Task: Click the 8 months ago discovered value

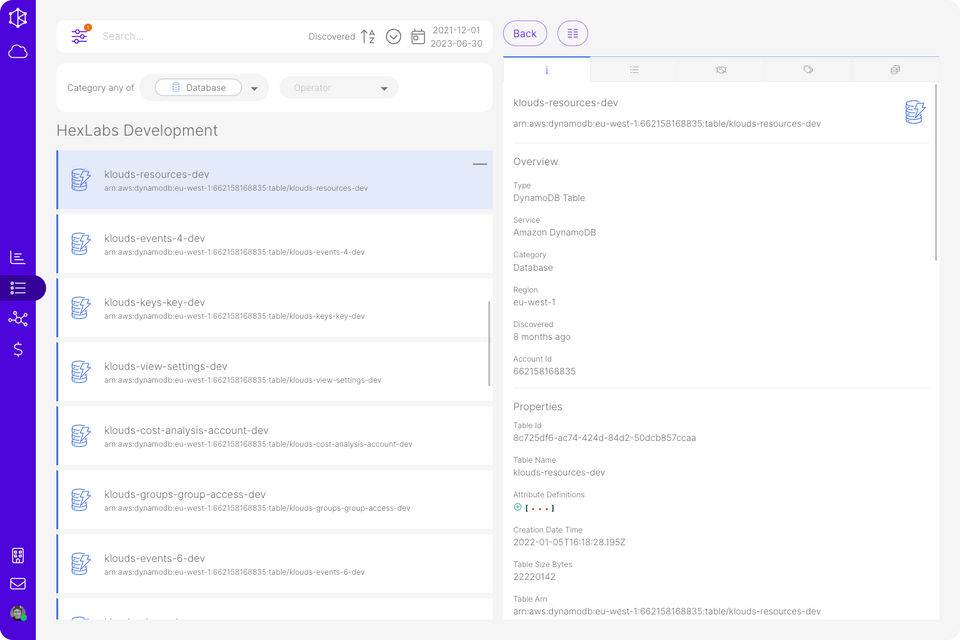Action: (542, 337)
